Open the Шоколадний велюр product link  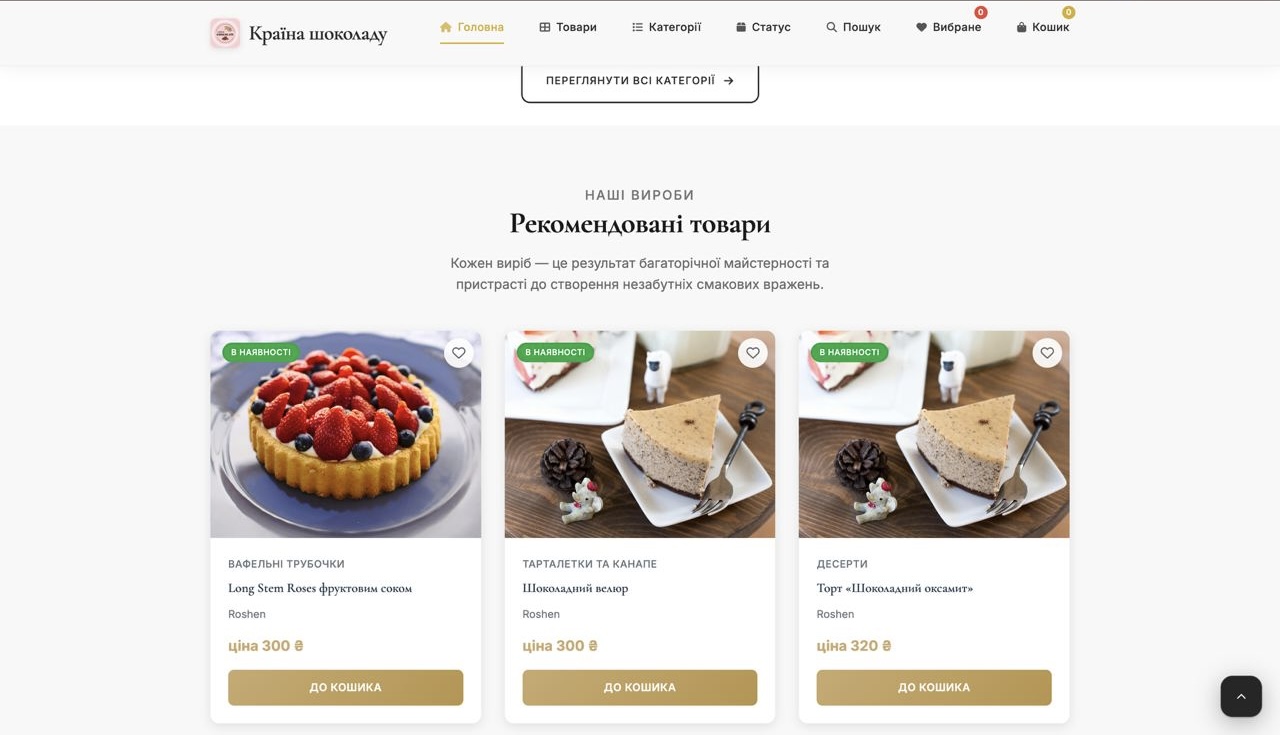pyautogui.click(x=575, y=588)
